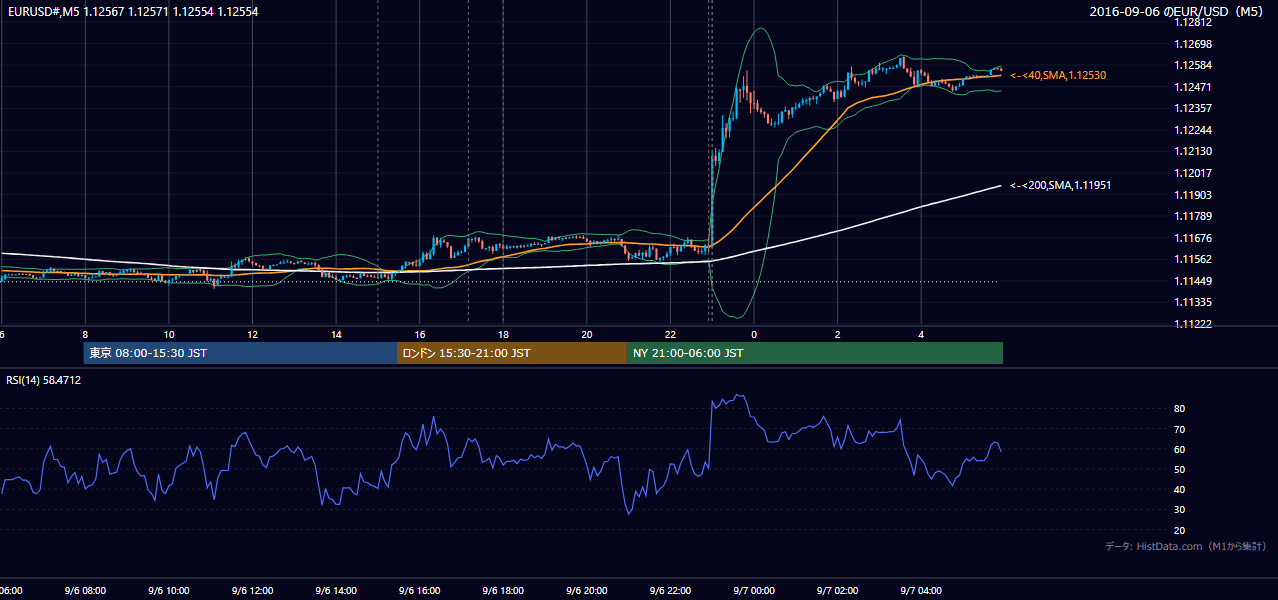This screenshot has width=1278, height=600.
Task: Click hour tick 22 under price chart
Action: tap(670, 334)
